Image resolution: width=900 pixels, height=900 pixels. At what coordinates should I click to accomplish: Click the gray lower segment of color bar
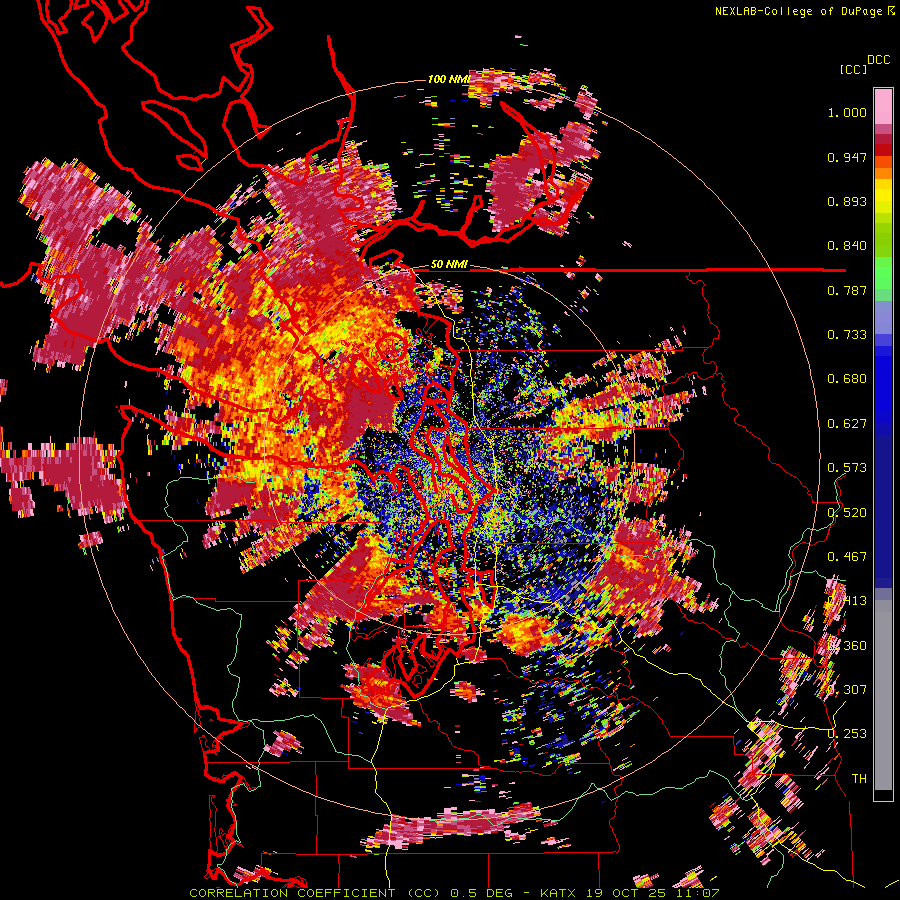tap(883, 695)
